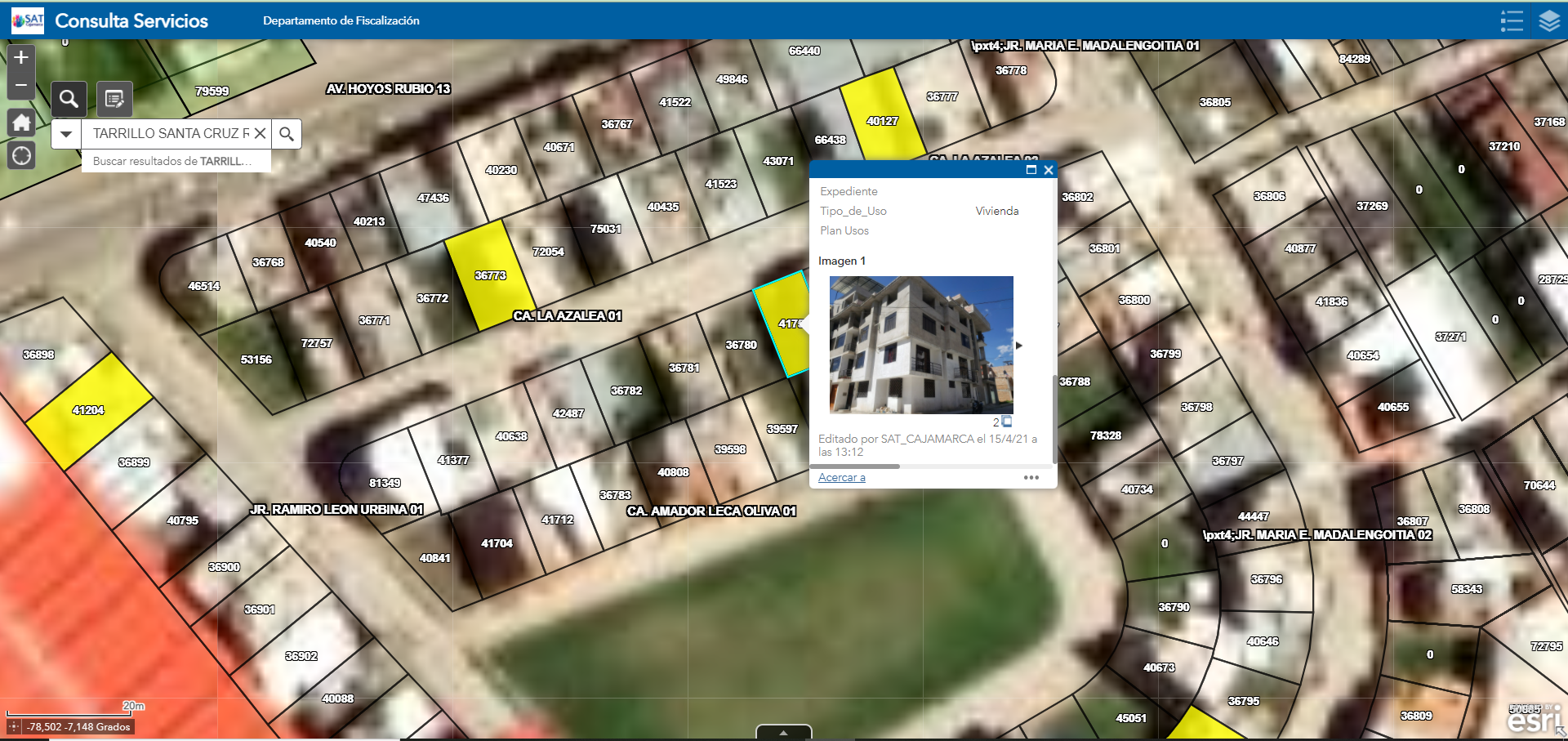Open the search widget tool
Image resolution: width=1568 pixels, height=741 pixels.
69,100
